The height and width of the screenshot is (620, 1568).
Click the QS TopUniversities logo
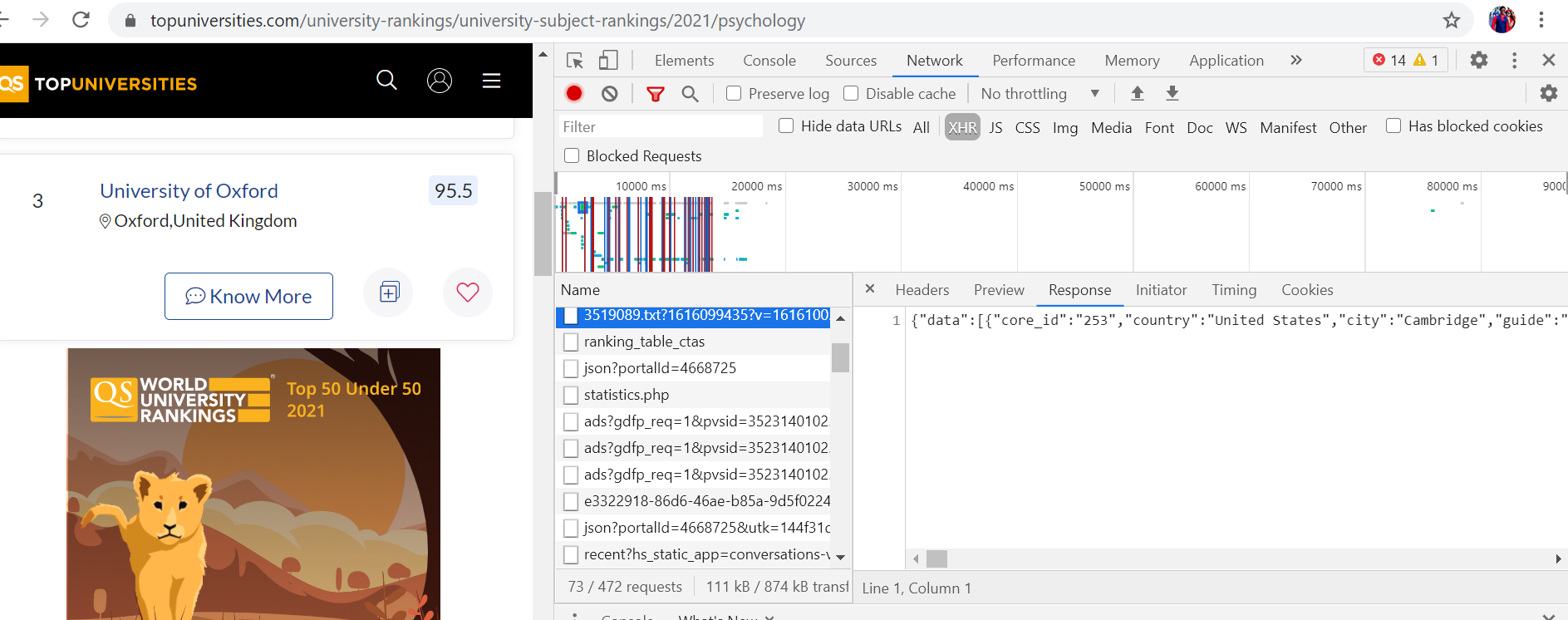[98, 83]
